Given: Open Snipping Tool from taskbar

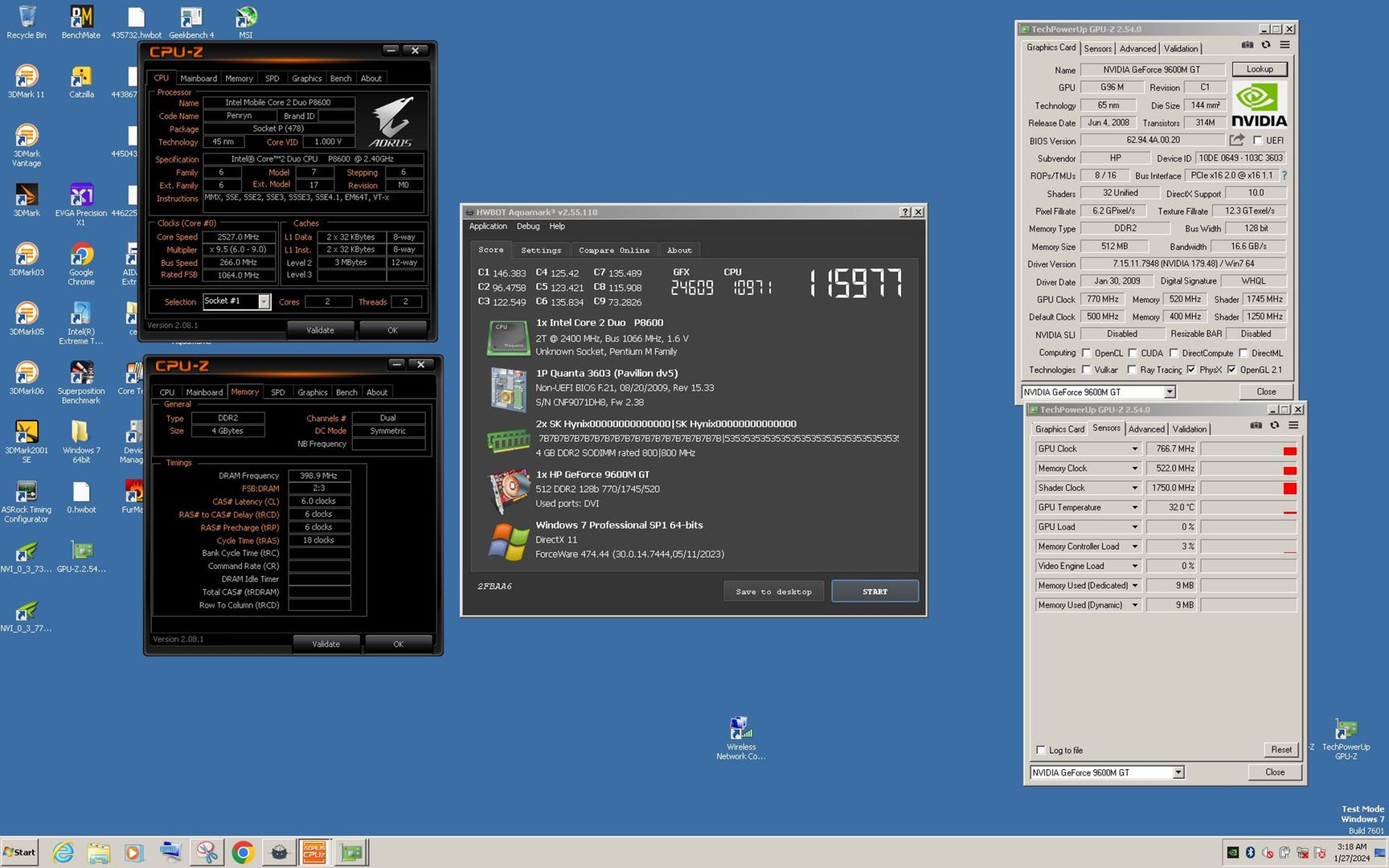Looking at the screenshot, I should (x=207, y=852).
